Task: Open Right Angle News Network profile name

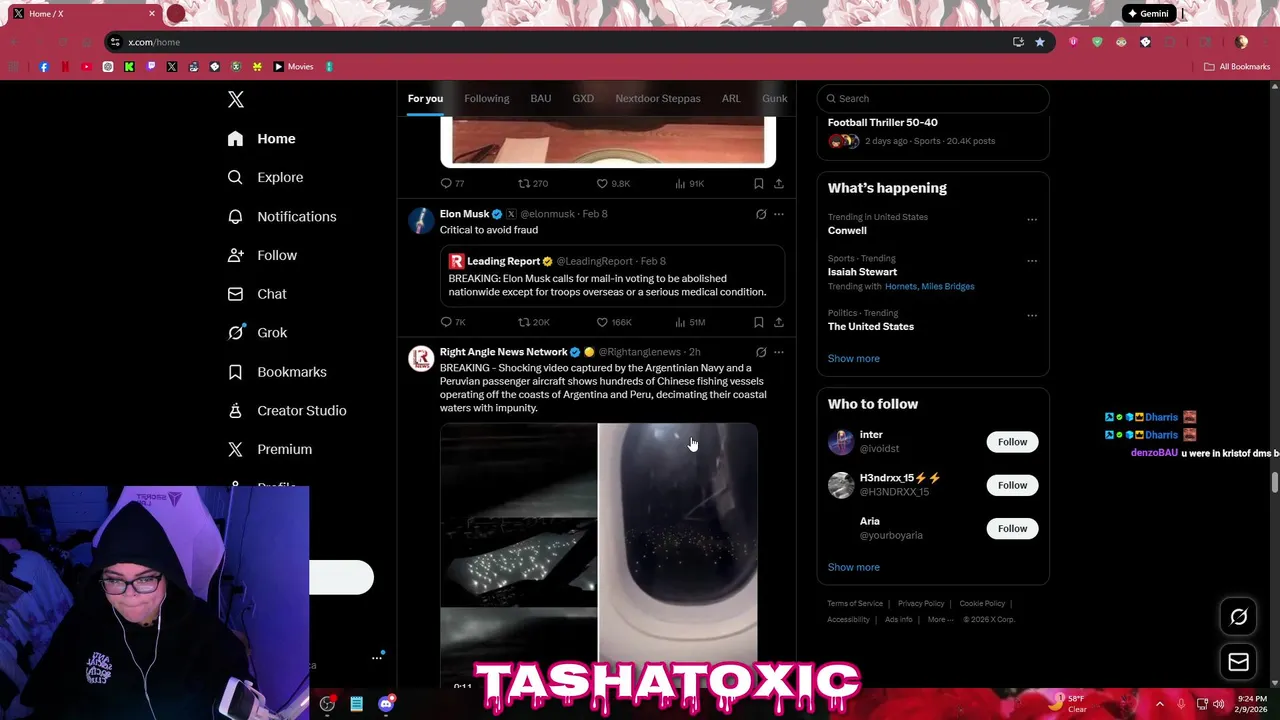Action: [x=504, y=352]
